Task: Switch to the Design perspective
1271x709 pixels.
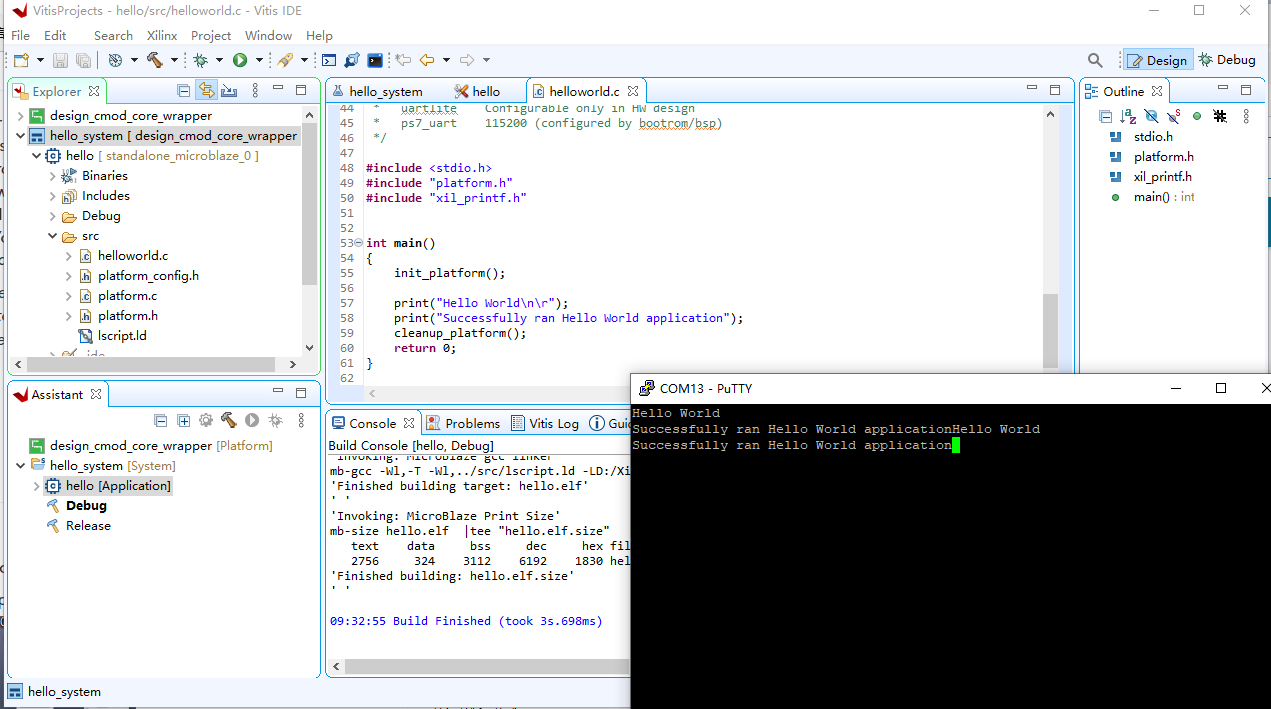Action: [x=1157, y=60]
